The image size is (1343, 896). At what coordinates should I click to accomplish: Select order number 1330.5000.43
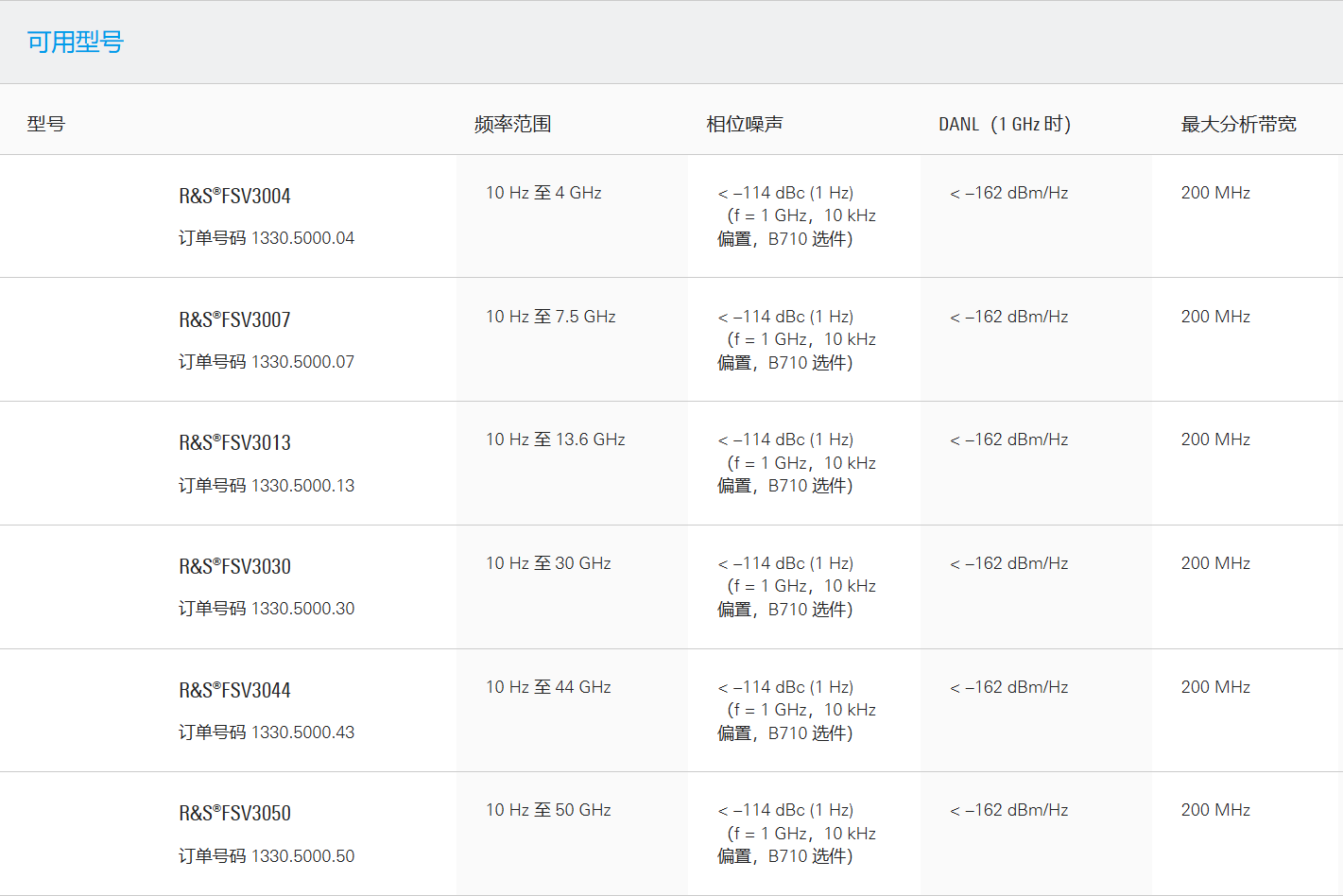[302, 732]
